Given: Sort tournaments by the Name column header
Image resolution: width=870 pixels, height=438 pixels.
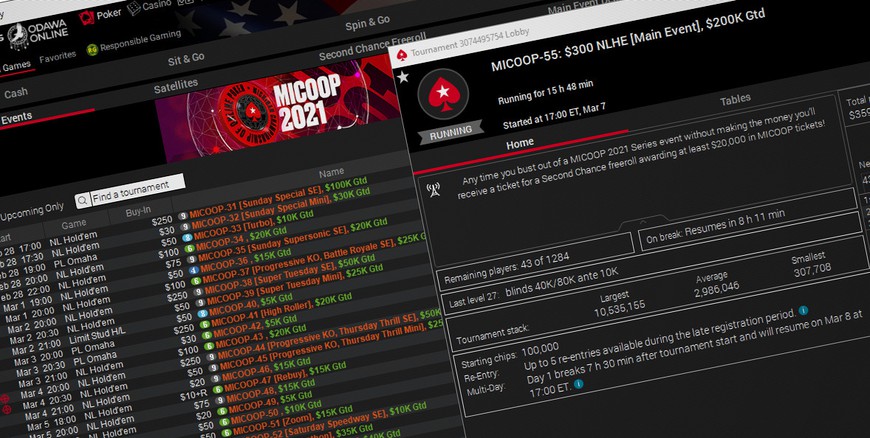Looking at the screenshot, I should (331, 172).
